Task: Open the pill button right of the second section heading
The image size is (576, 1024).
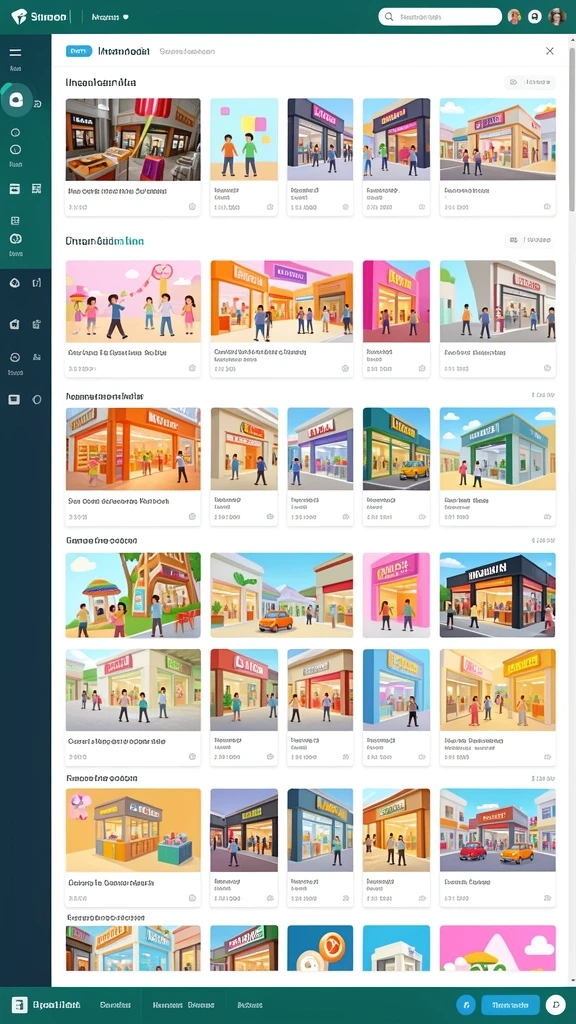Action: pos(530,240)
